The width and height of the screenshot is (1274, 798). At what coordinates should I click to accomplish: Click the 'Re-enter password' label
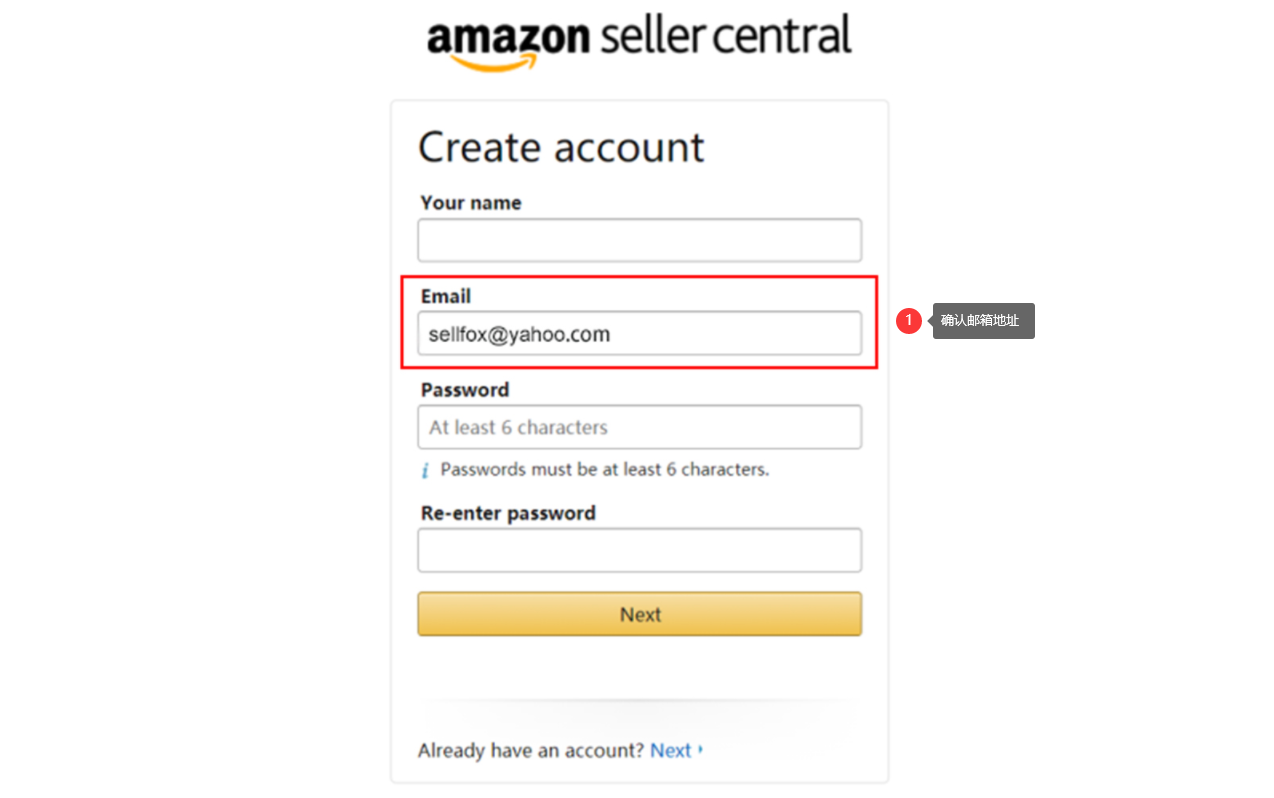pyautogui.click(x=508, y=513)
